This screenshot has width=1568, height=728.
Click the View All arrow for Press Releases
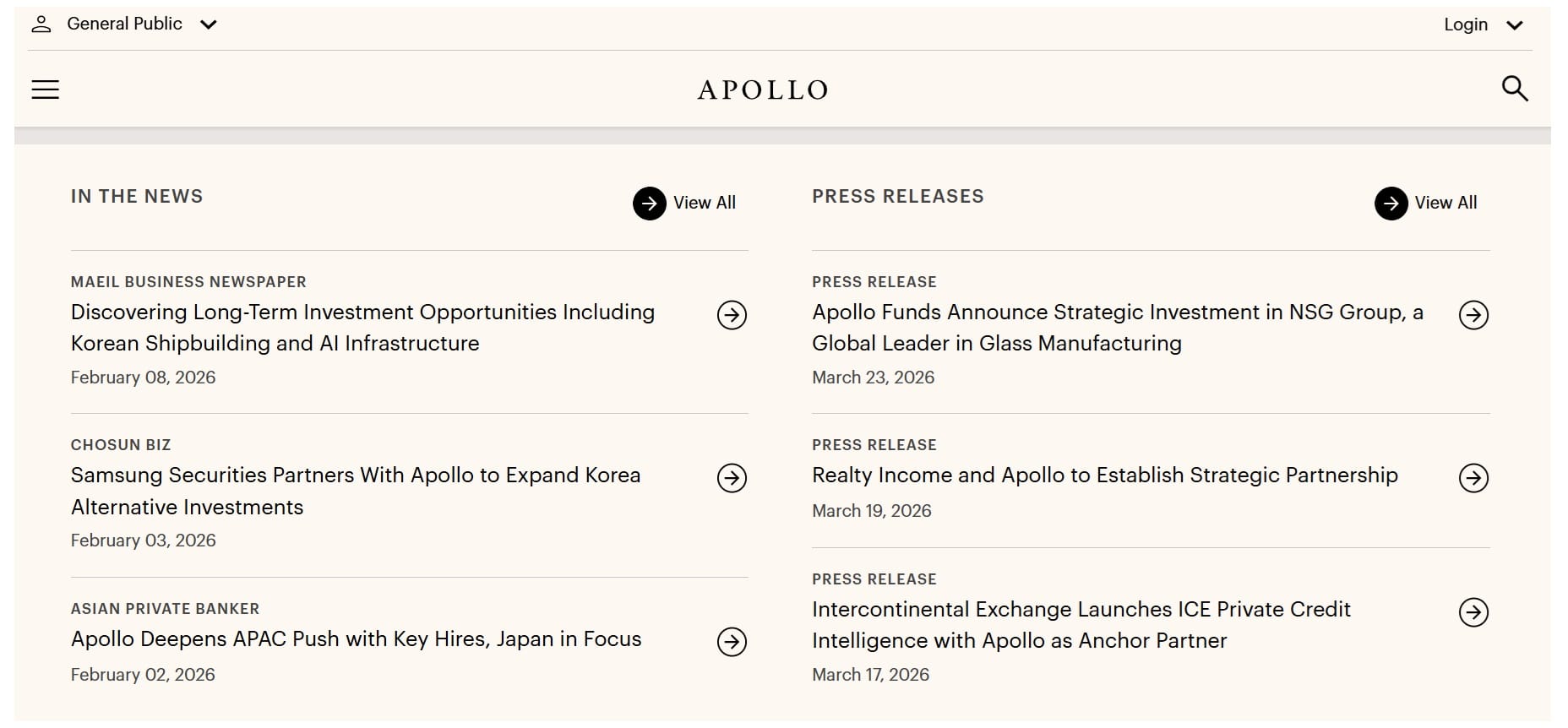(x=1390, y=203)
